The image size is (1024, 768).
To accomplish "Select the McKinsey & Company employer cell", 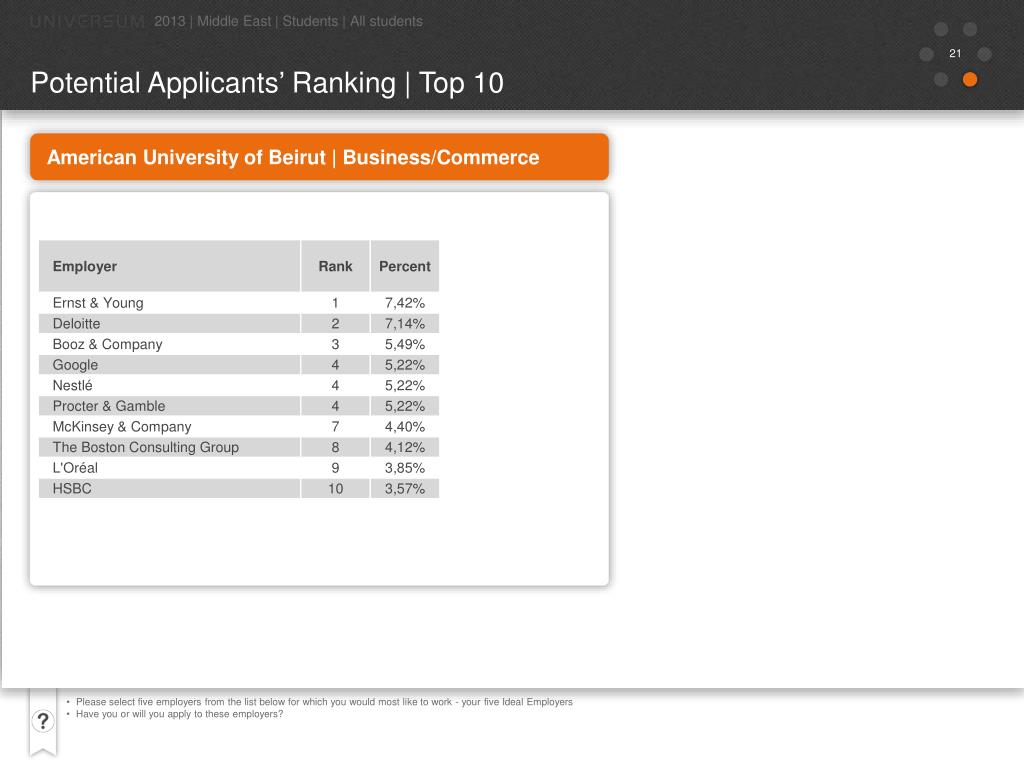I will point(169,426).
